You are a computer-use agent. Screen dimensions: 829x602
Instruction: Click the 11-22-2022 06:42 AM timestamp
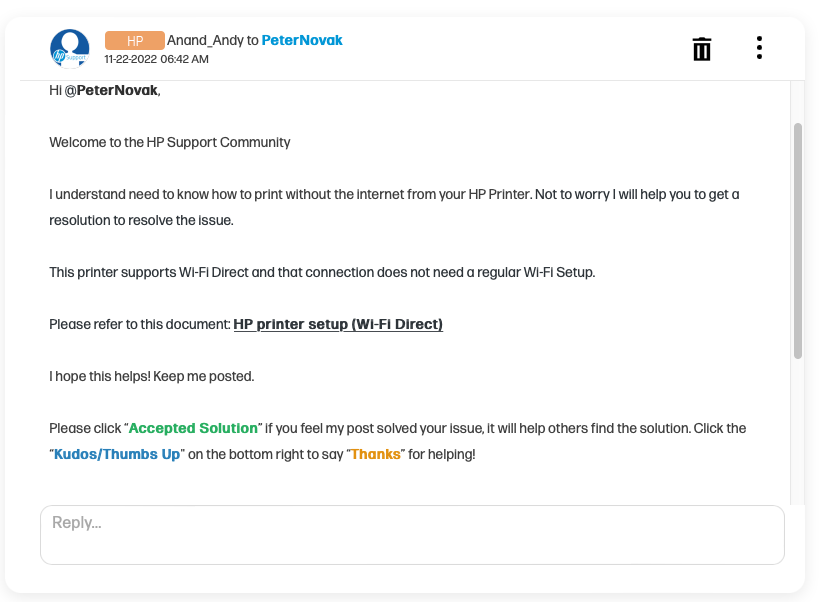click(x=157, y=59)
